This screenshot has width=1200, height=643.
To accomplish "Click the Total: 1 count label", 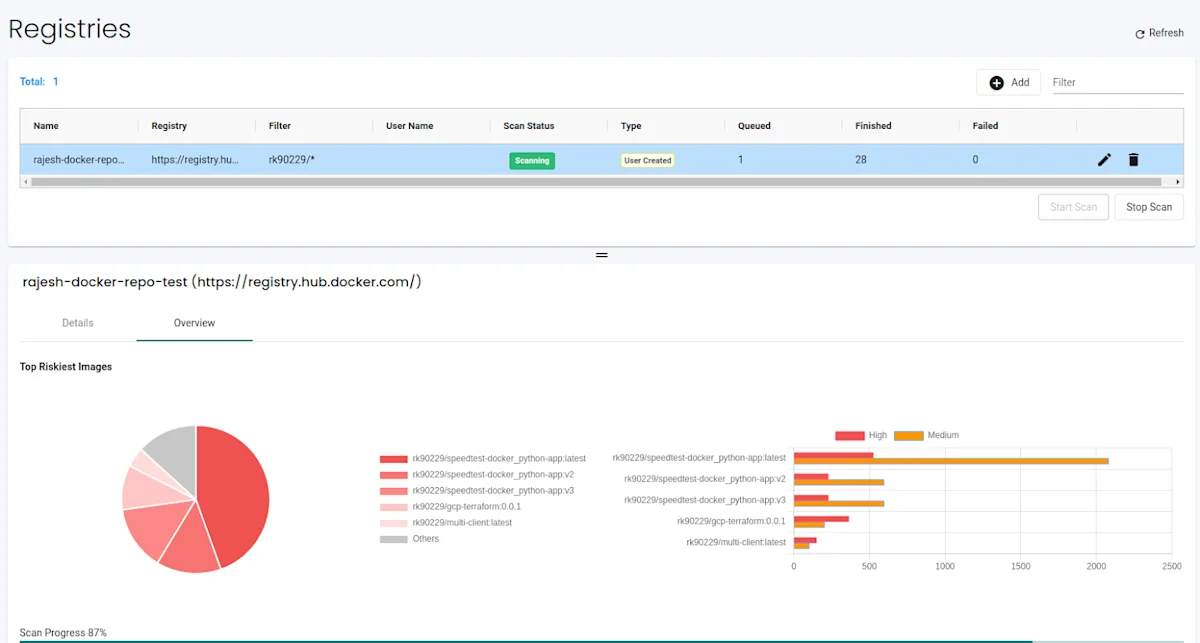I will 39,82.
